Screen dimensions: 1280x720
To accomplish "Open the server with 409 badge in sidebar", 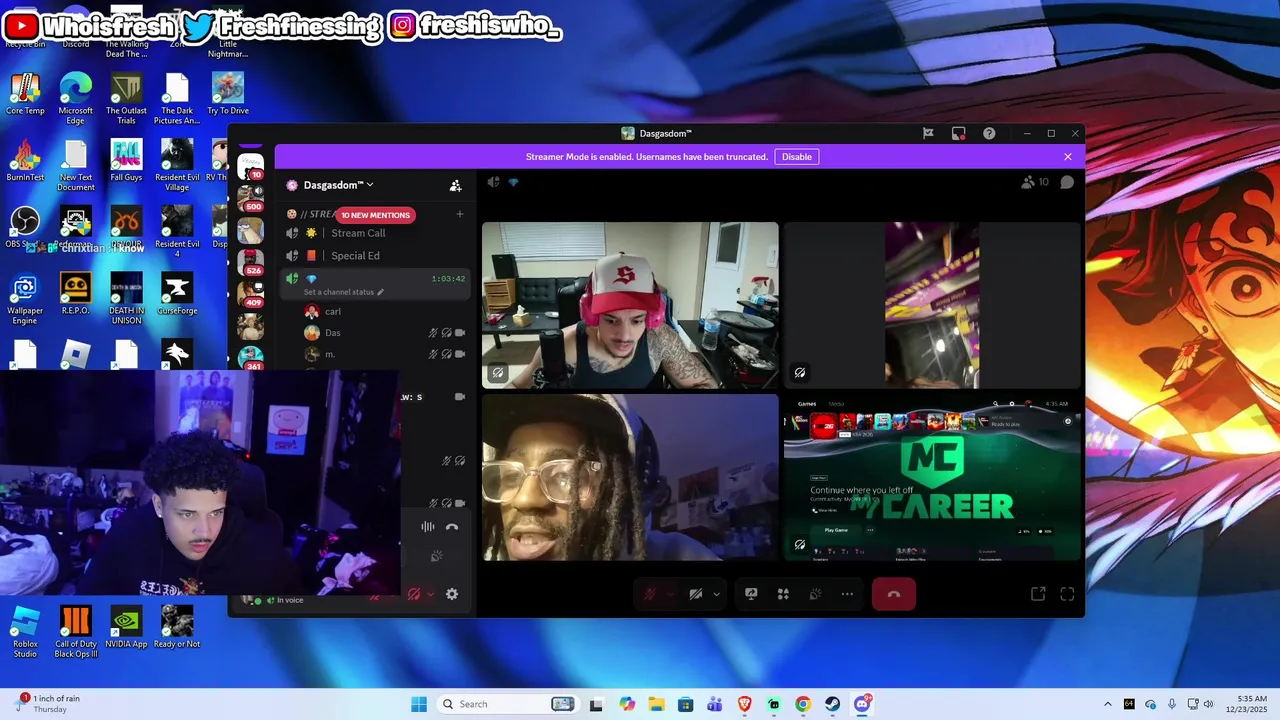I will tap(251, 294).
